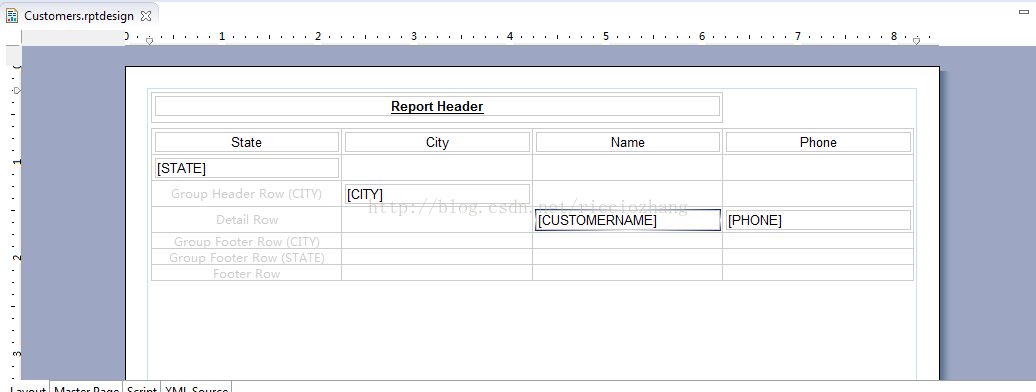The height and width of the screenshot is (392, 1036).
Task: Select the [CUSTOMERNAME] data element
Action: pos(628,220)
